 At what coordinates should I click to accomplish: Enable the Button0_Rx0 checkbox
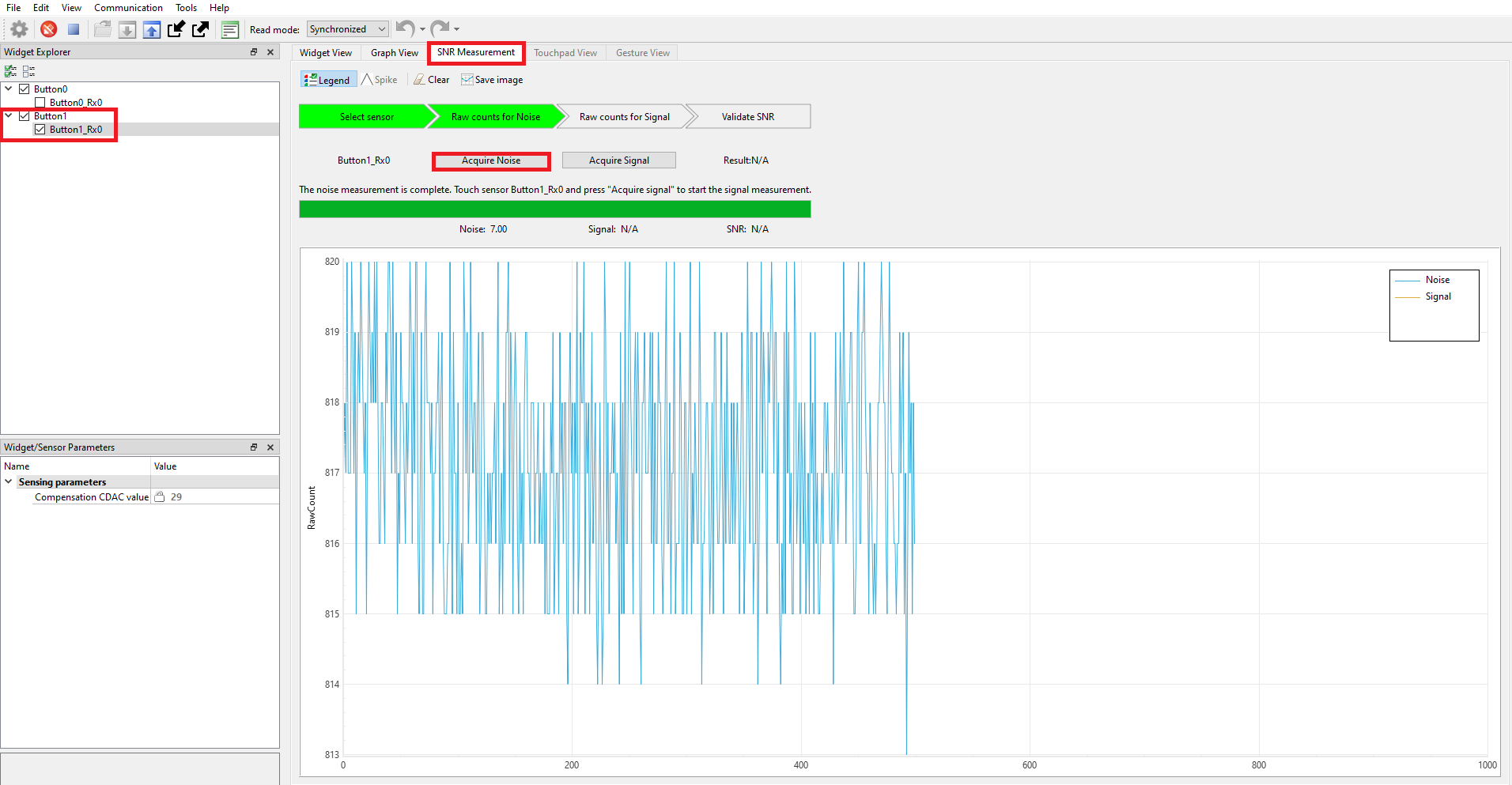pos(40,103)
